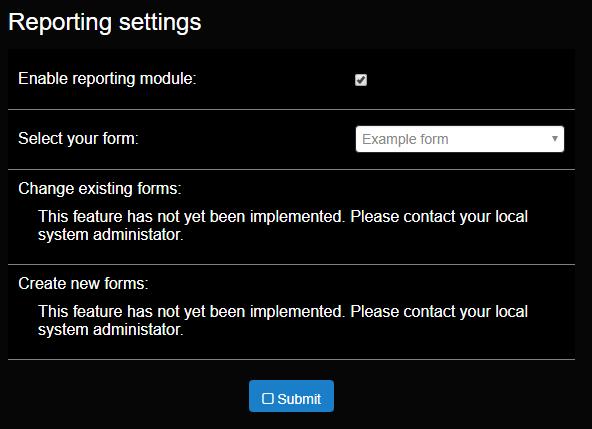Open the Example form dropdown

[x=459, y=139]
